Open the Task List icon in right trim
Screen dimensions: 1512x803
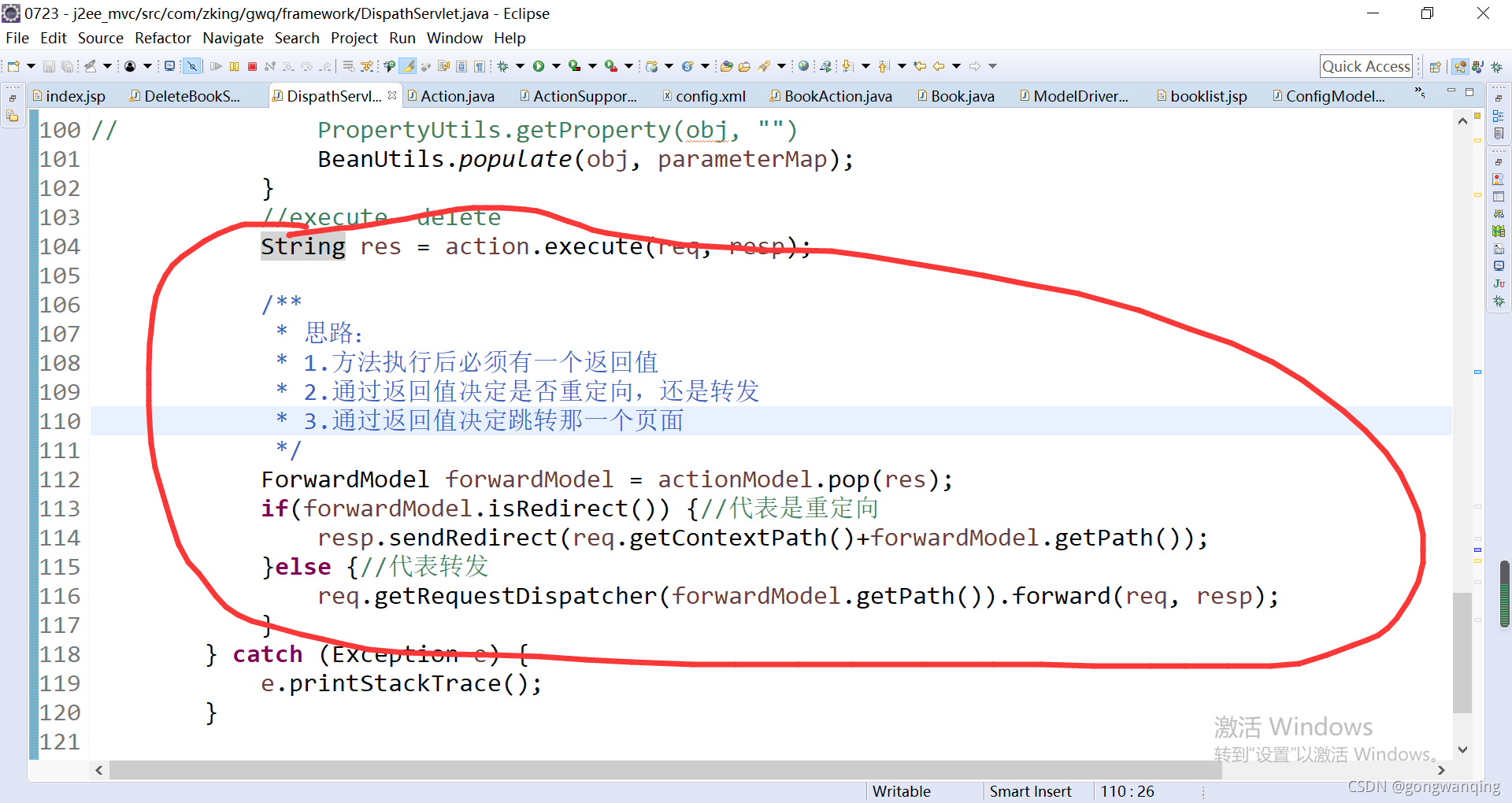coord(1499,133)
